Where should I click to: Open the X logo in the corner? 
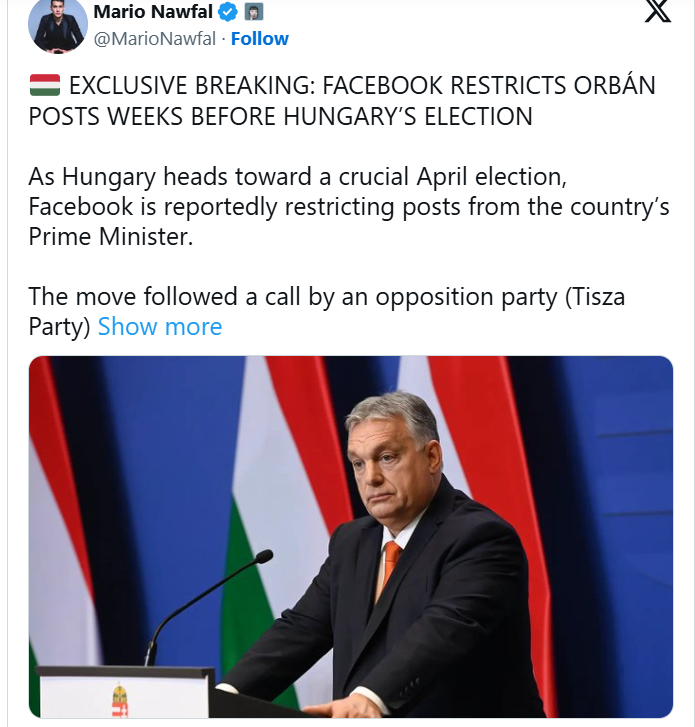click(x=657, y=15)
